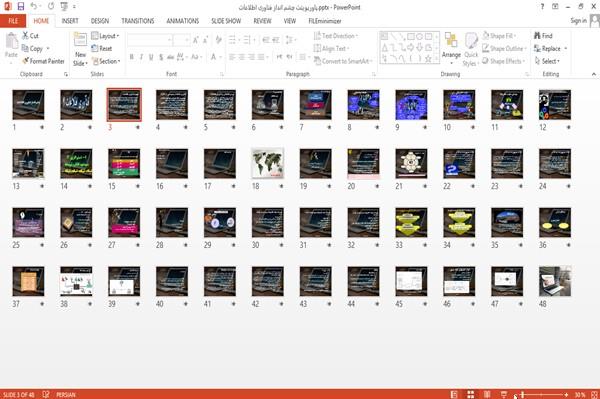The height and width of the screenshot is (399, 600).
Task: Switch to the FILEminimizer tab
Action: coord(325,21)
